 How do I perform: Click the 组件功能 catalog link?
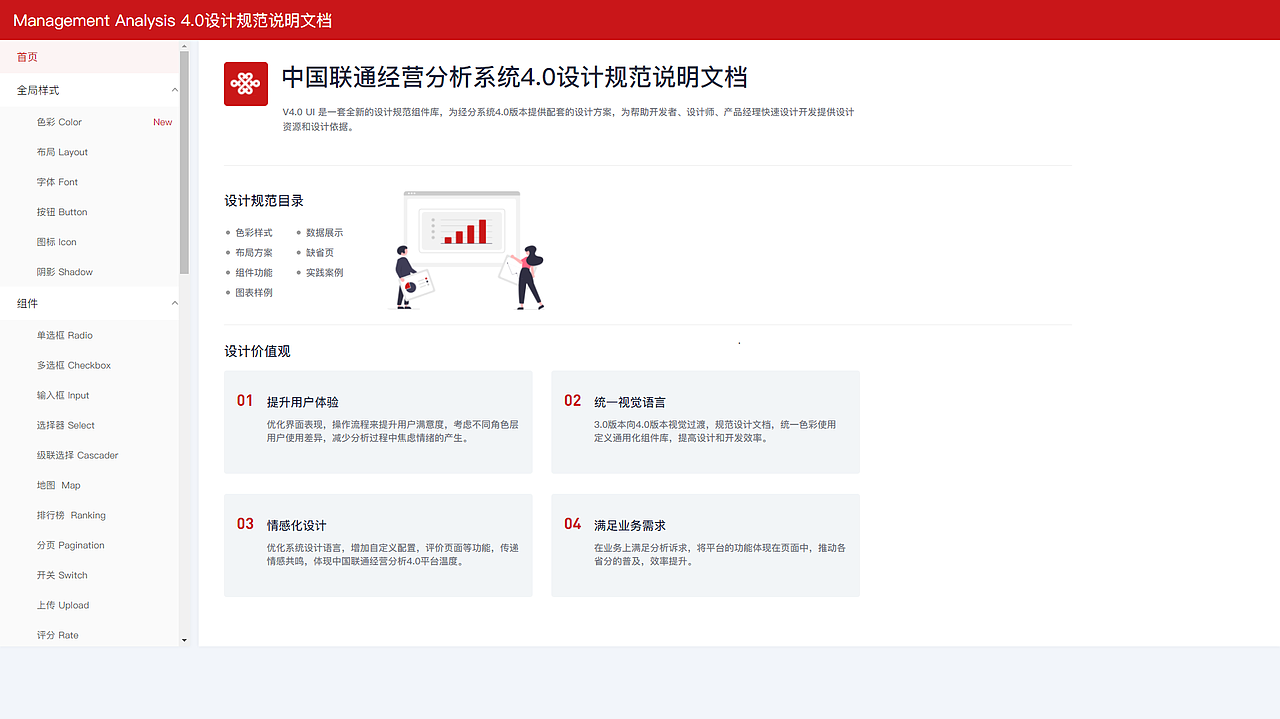point(254,272)
